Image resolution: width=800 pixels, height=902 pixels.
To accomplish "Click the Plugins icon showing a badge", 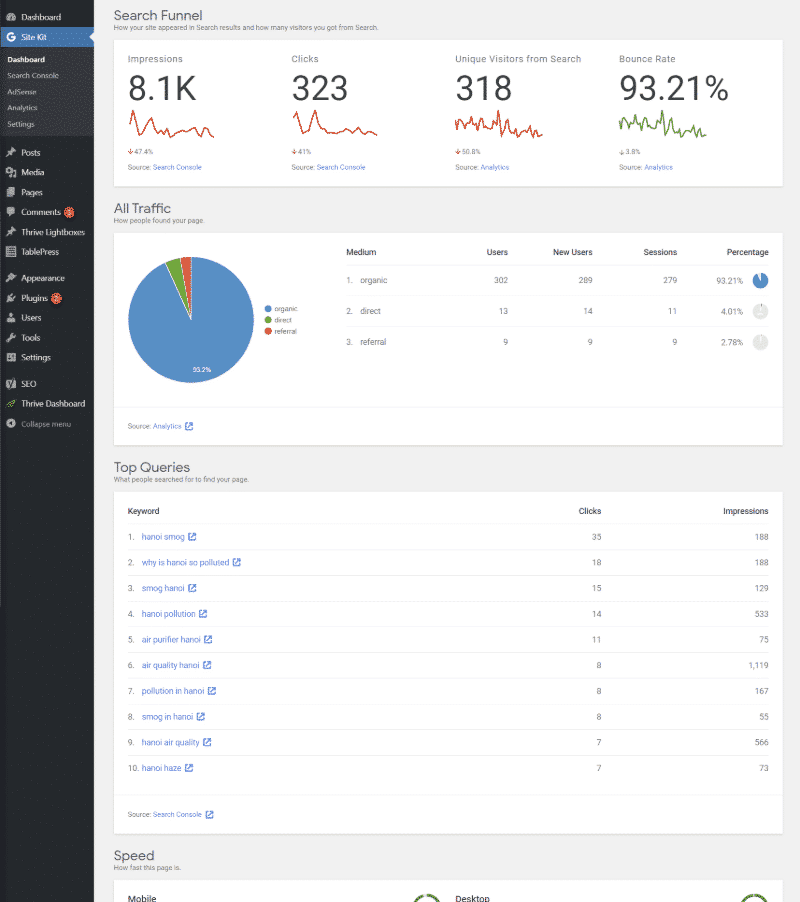I will 10,298.
